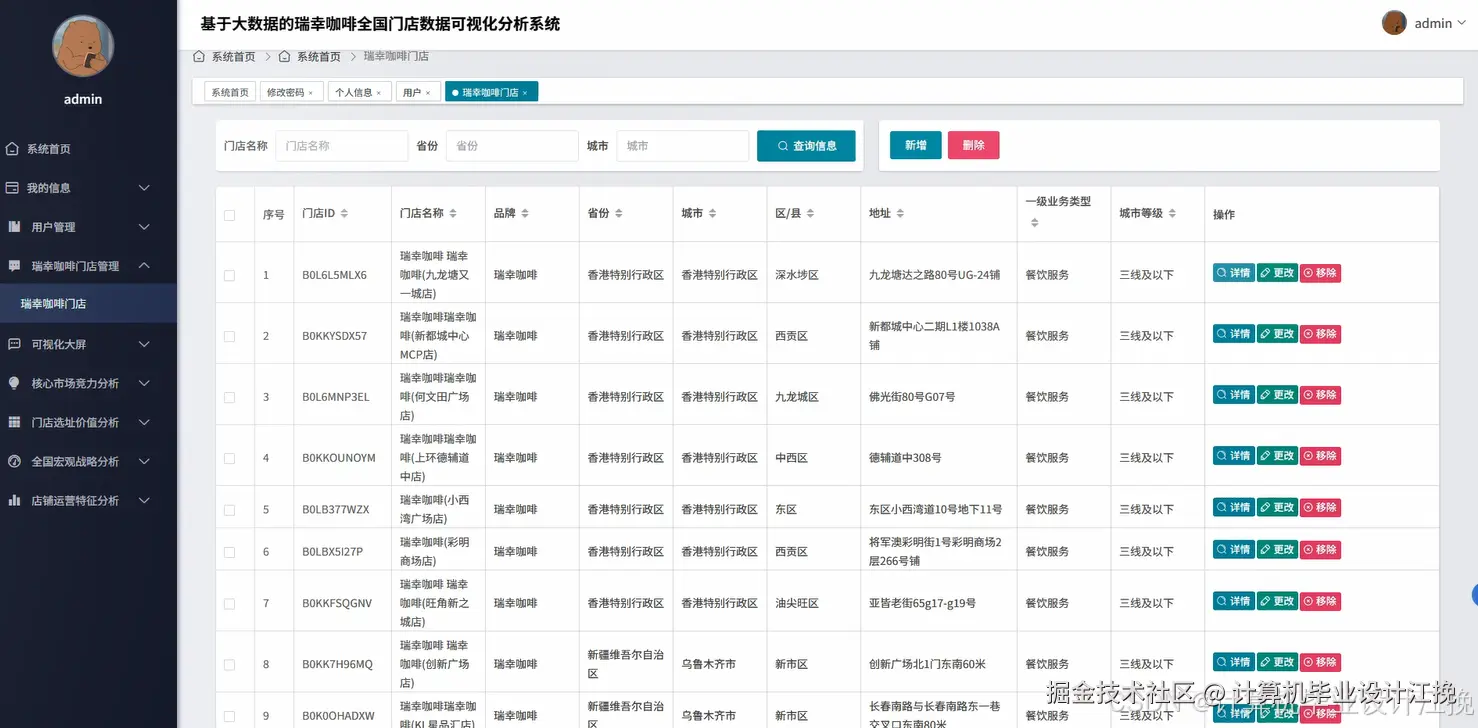
Task: Close the 修改密码 tab via its x
Action: point(310,93)
